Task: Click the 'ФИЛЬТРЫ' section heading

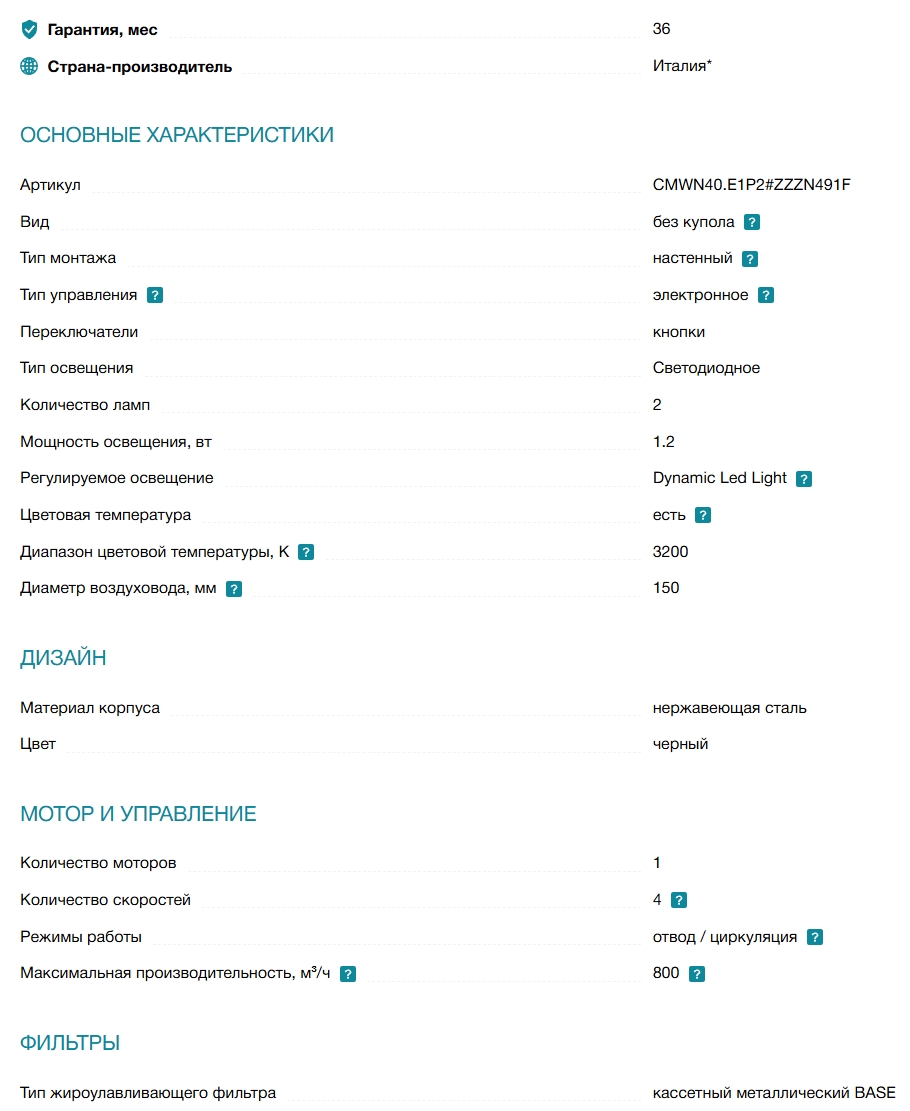Action: point(69,1043)
